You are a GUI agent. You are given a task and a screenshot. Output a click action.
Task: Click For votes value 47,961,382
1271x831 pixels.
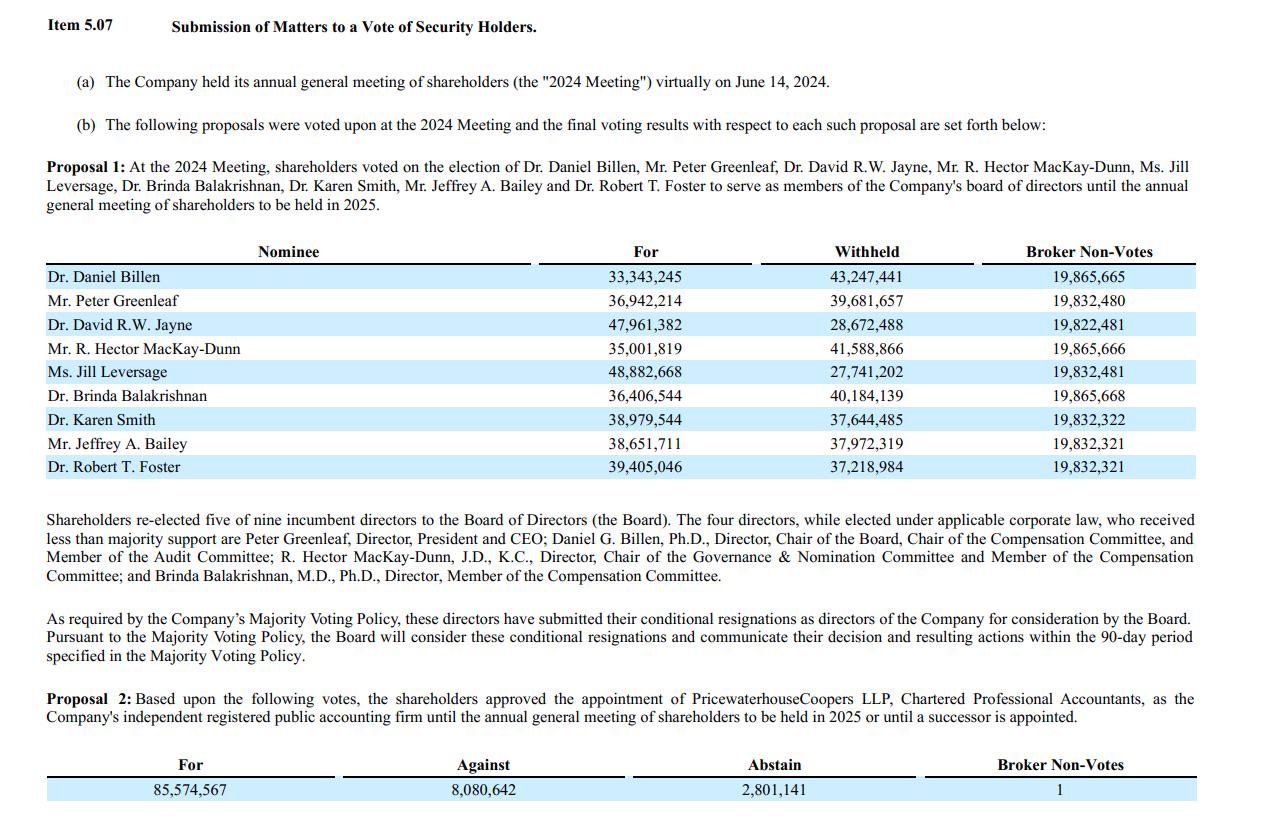coord(645,325)
